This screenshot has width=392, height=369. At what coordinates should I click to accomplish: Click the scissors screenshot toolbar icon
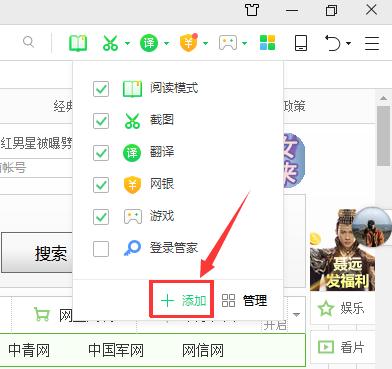pos(110,43)
